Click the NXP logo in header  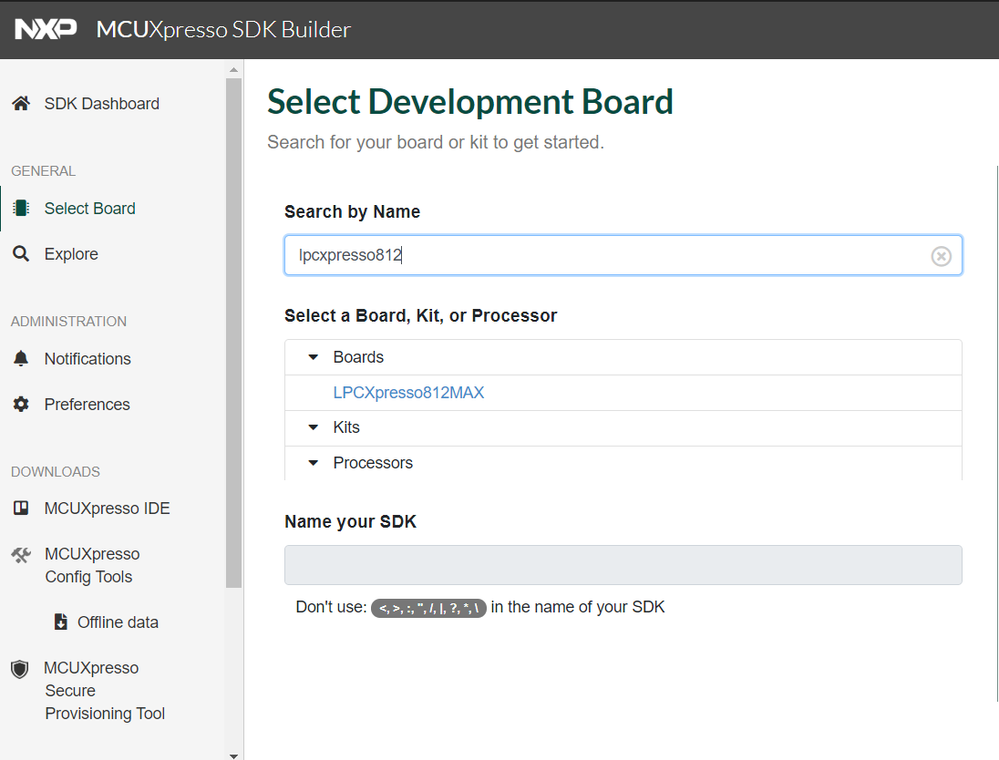pos(46,29)
